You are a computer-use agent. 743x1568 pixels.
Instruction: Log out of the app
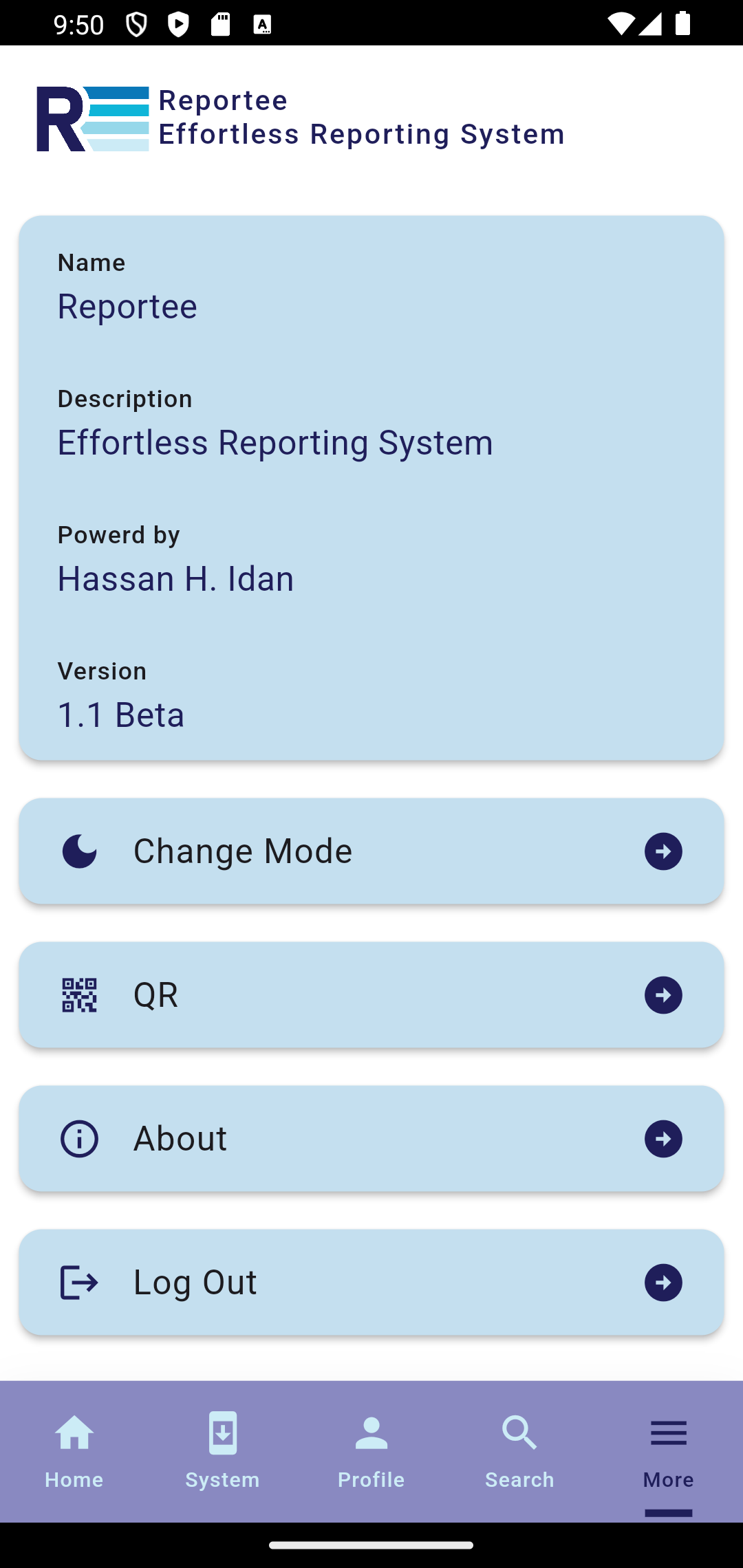pyautogui.click(x=371, y=1283)
